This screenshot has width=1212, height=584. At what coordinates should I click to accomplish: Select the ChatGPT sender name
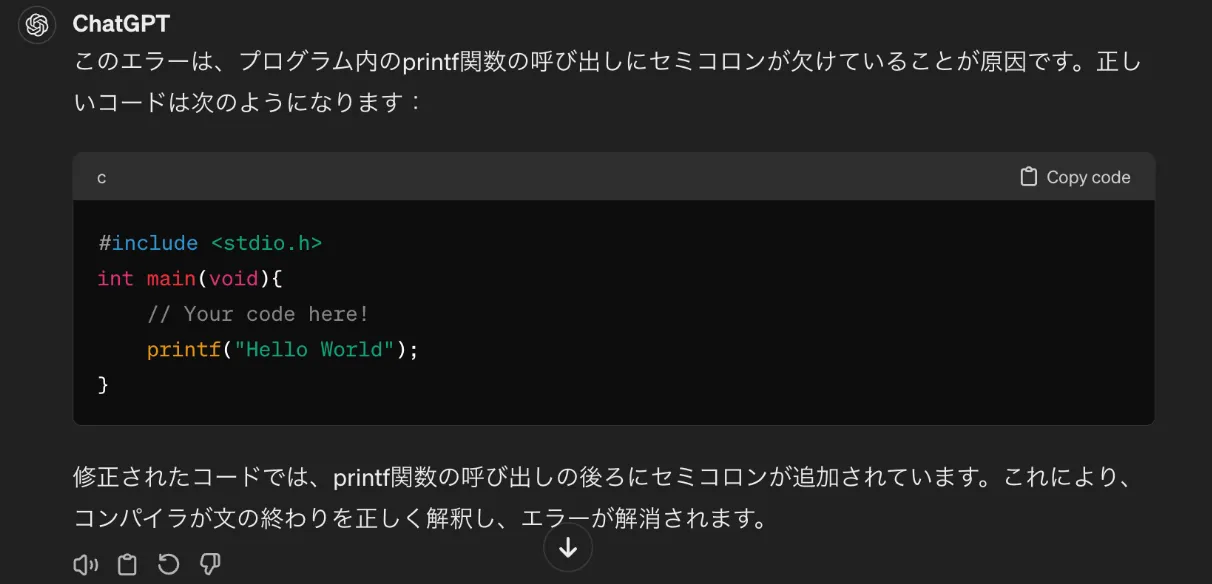(x=121, y=24)
